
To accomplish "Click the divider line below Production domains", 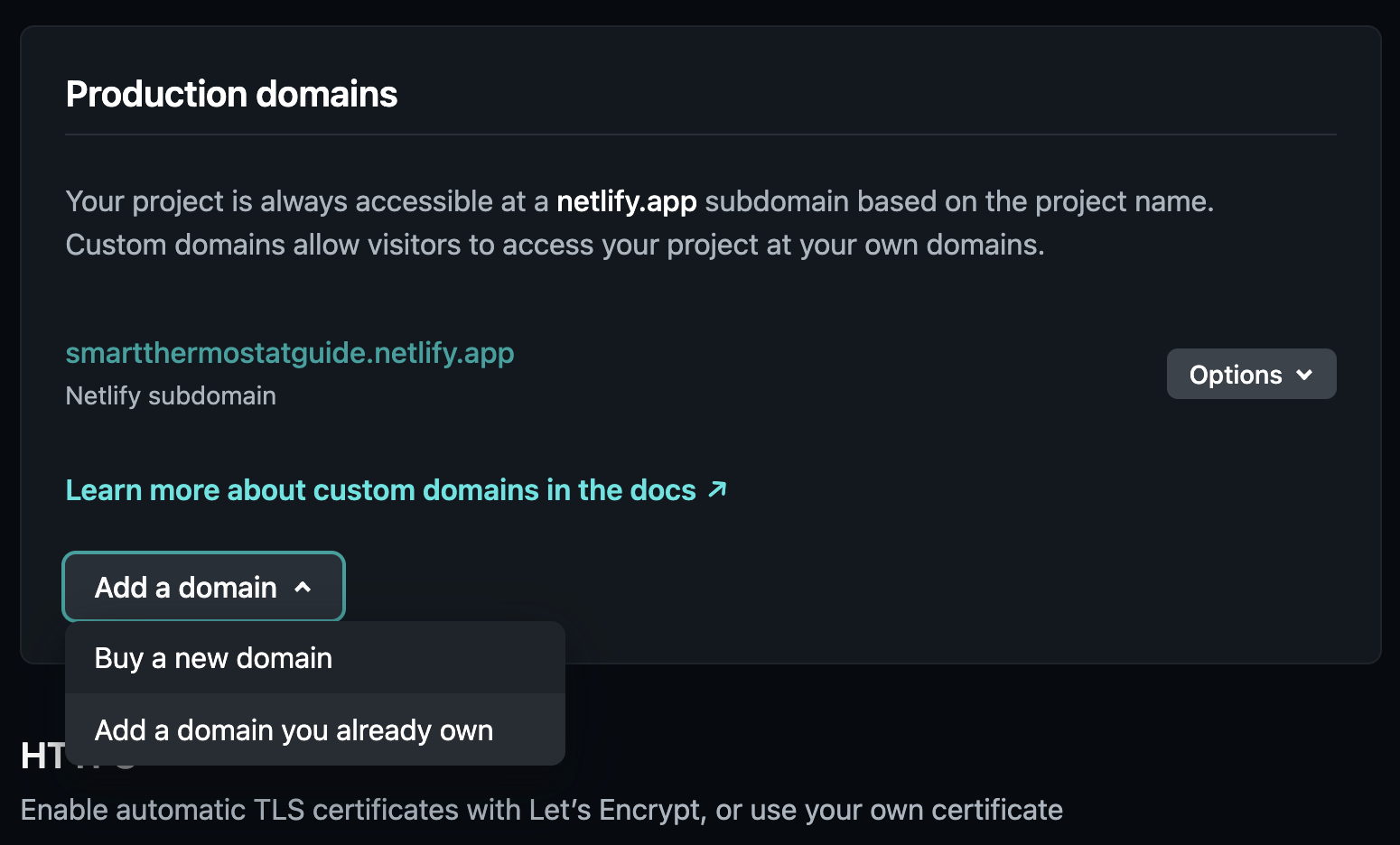I will (x=700, y=135).
